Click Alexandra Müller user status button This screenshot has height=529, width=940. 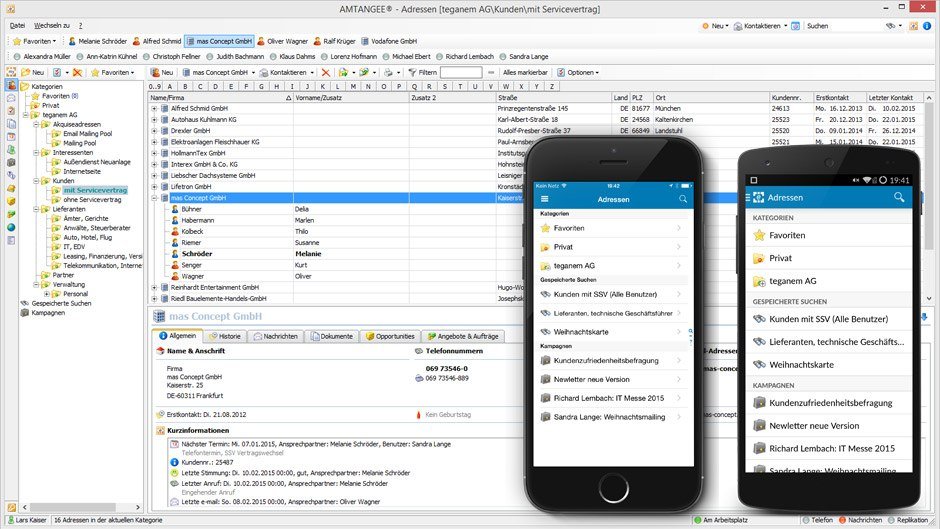(x=42, y=56)
